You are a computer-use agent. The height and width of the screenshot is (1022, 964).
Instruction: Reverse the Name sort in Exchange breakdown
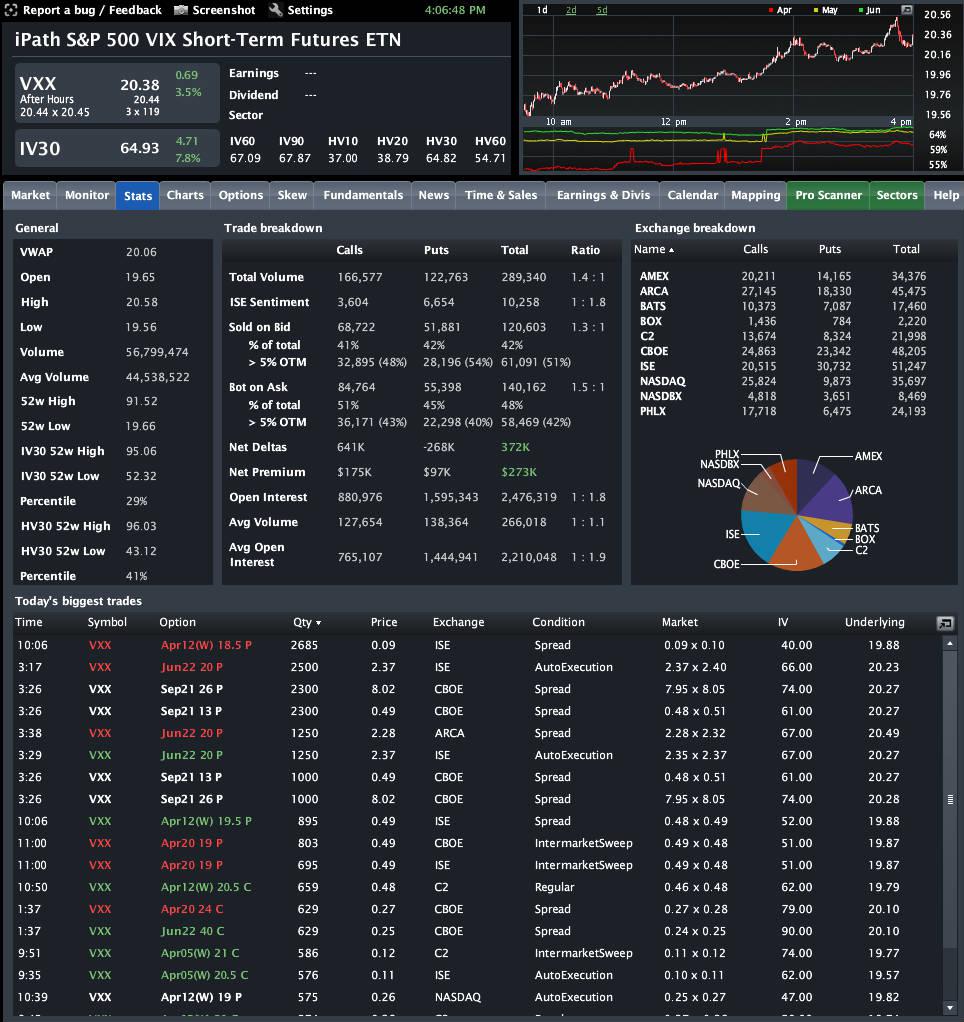pyautogui.click(x=651, y=249)
